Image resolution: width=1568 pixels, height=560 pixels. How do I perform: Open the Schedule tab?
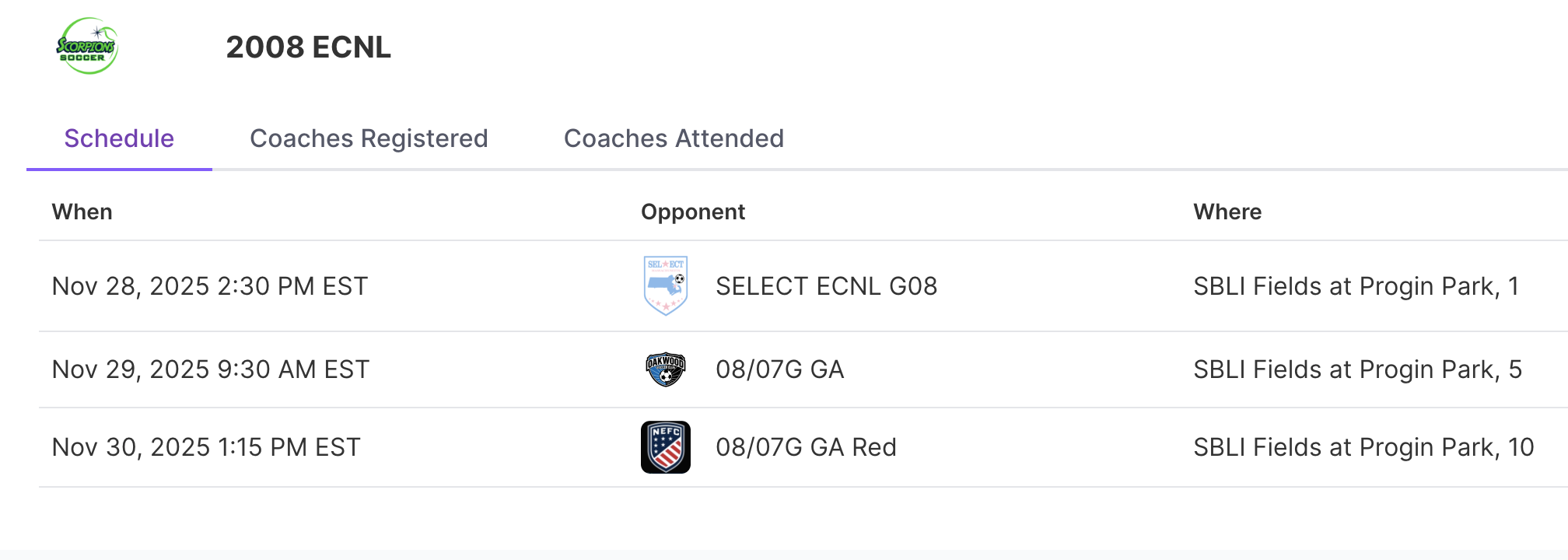[x=119, y=138]
